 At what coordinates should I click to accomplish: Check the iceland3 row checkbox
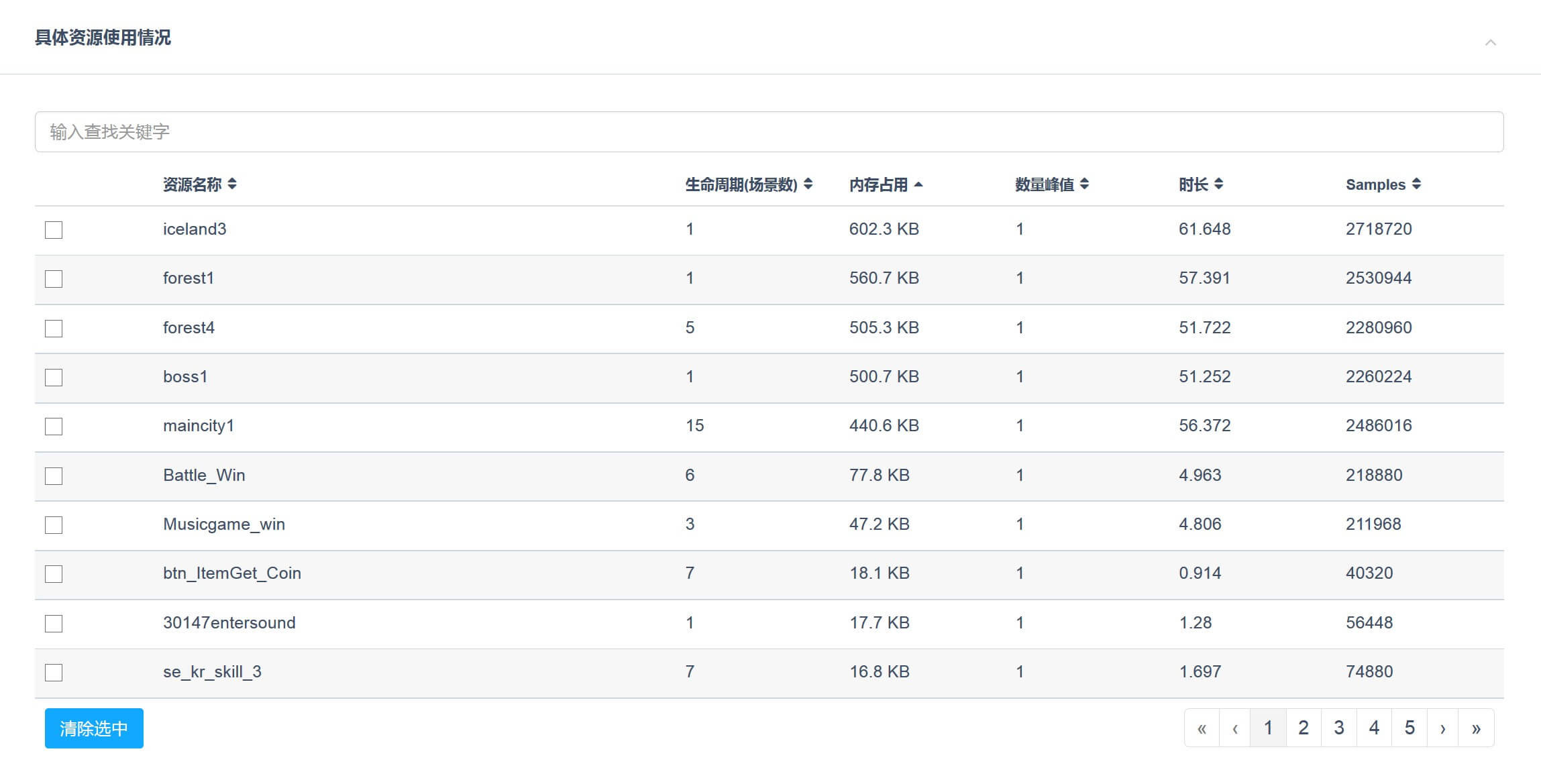coord(54,230)
